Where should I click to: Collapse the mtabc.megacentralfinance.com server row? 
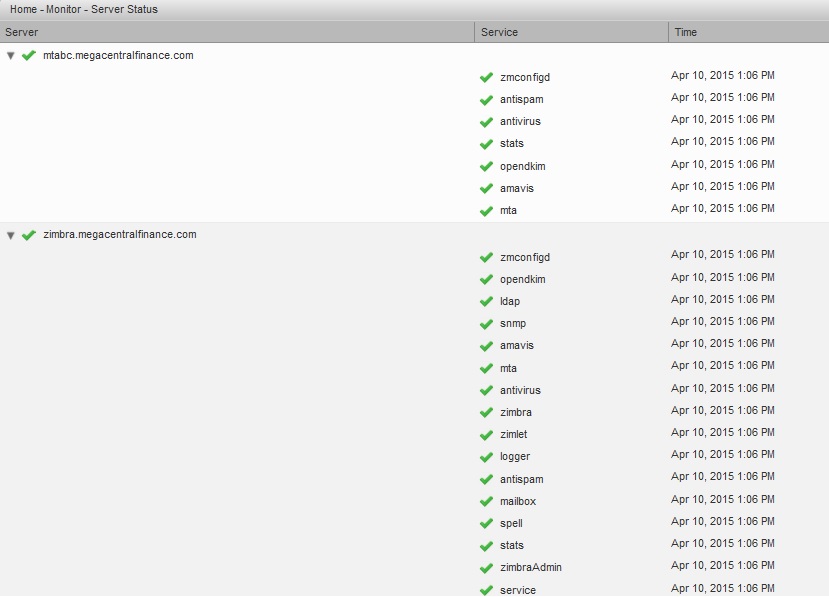[11, 56]
